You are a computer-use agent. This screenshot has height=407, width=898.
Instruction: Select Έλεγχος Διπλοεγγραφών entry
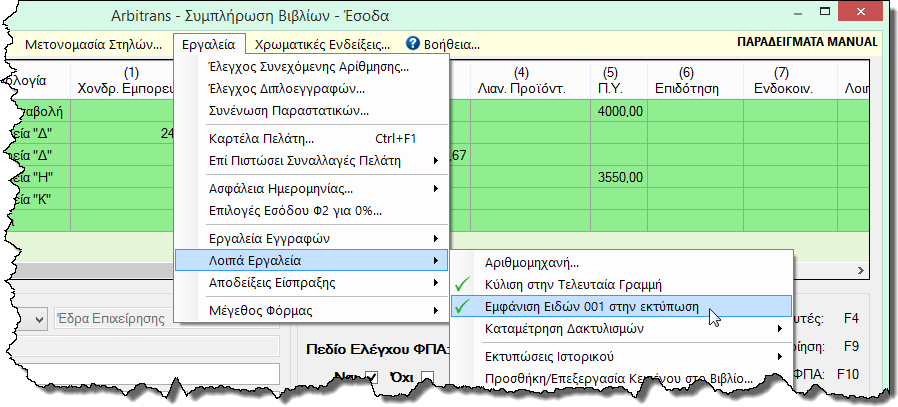click(x=312, y=89)
